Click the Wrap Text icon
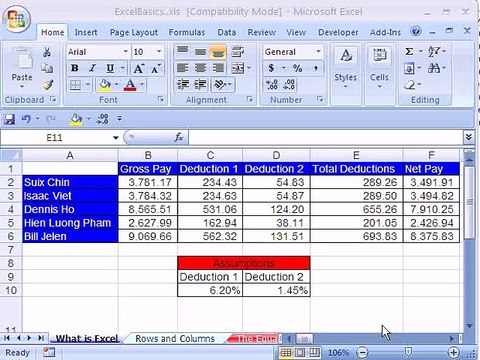Screen dimensions: 480x360 238,52
